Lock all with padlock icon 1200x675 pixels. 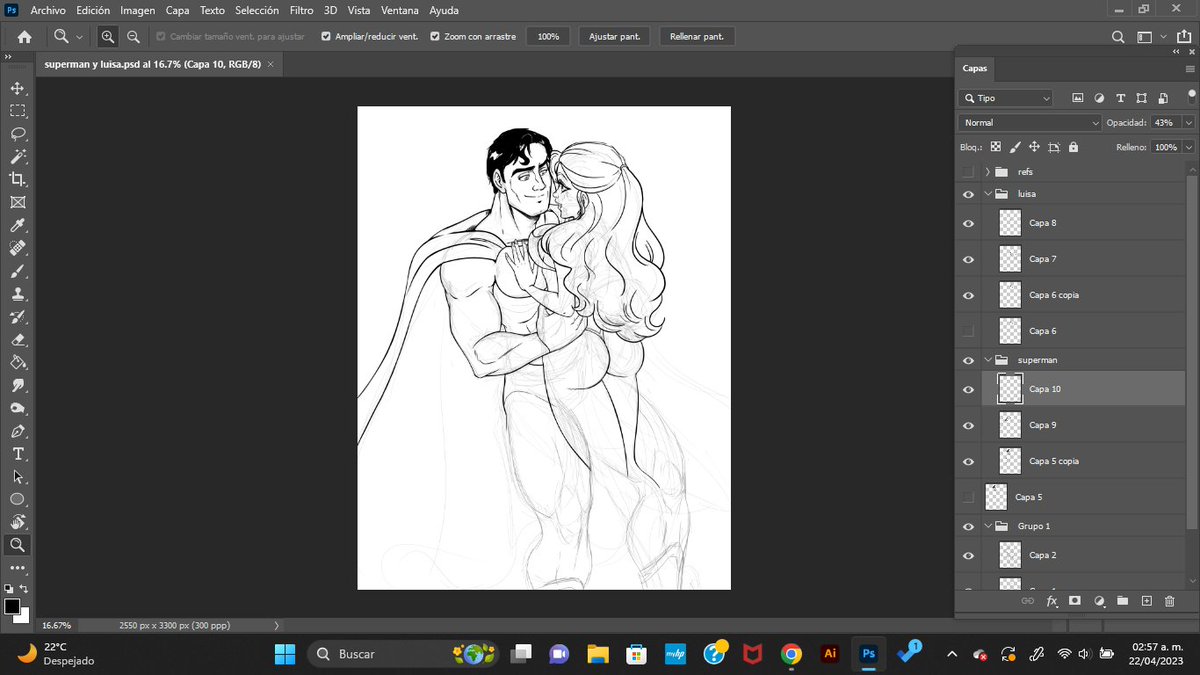tap(1073, 147)
